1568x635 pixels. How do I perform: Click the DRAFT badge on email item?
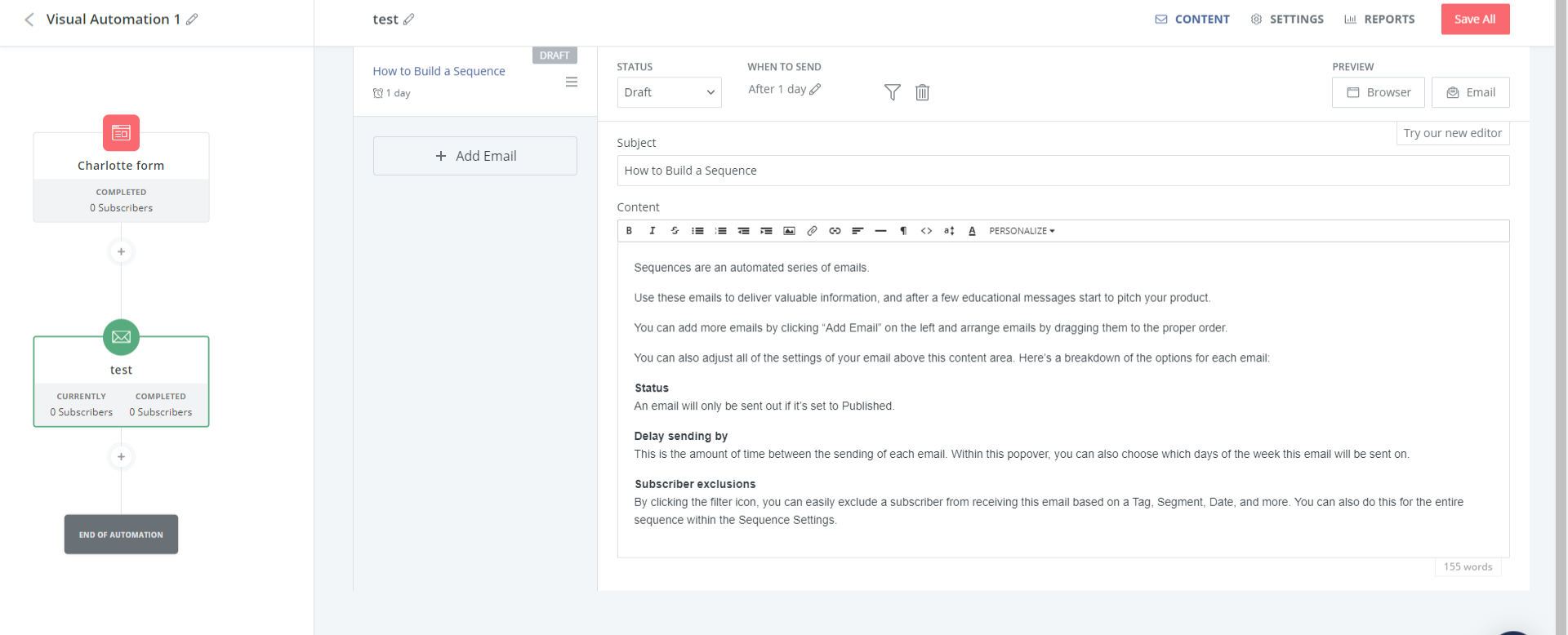555,56
